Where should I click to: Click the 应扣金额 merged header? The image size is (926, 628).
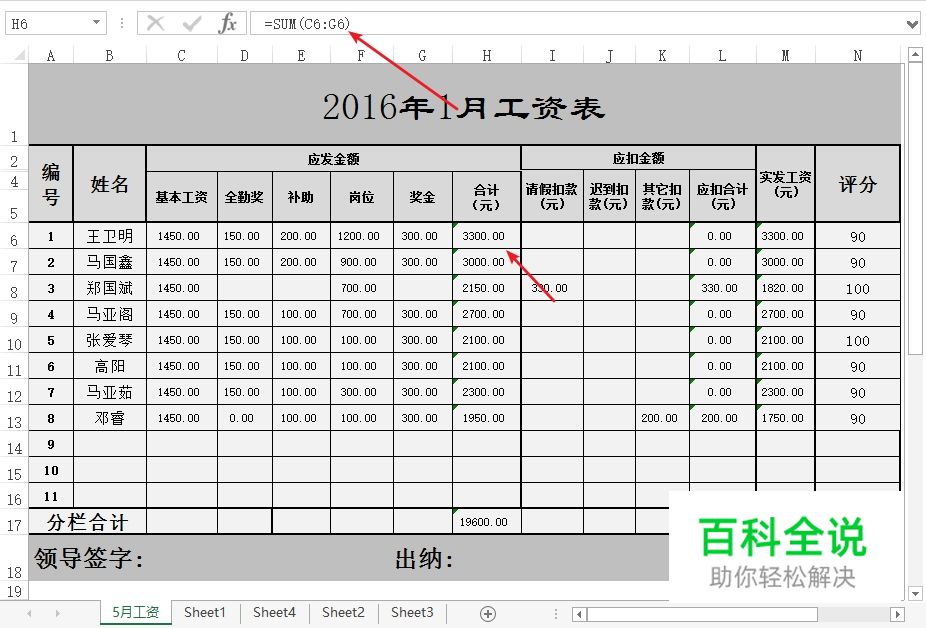tap(638, 158)
